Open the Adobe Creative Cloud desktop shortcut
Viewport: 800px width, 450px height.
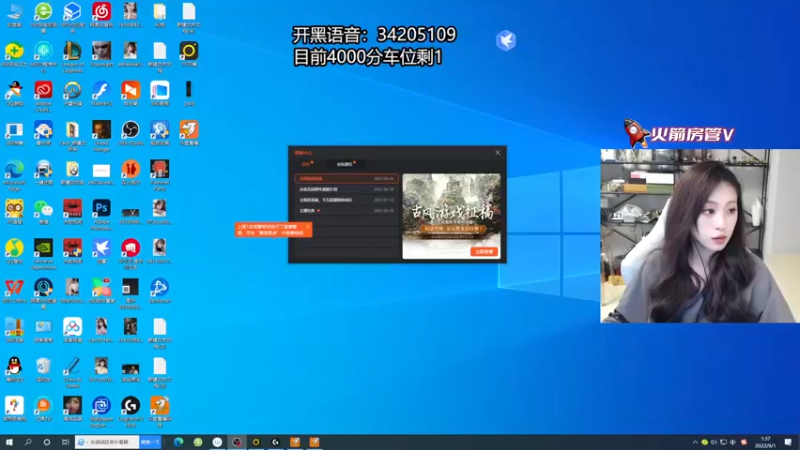click(x=43, y=96)
